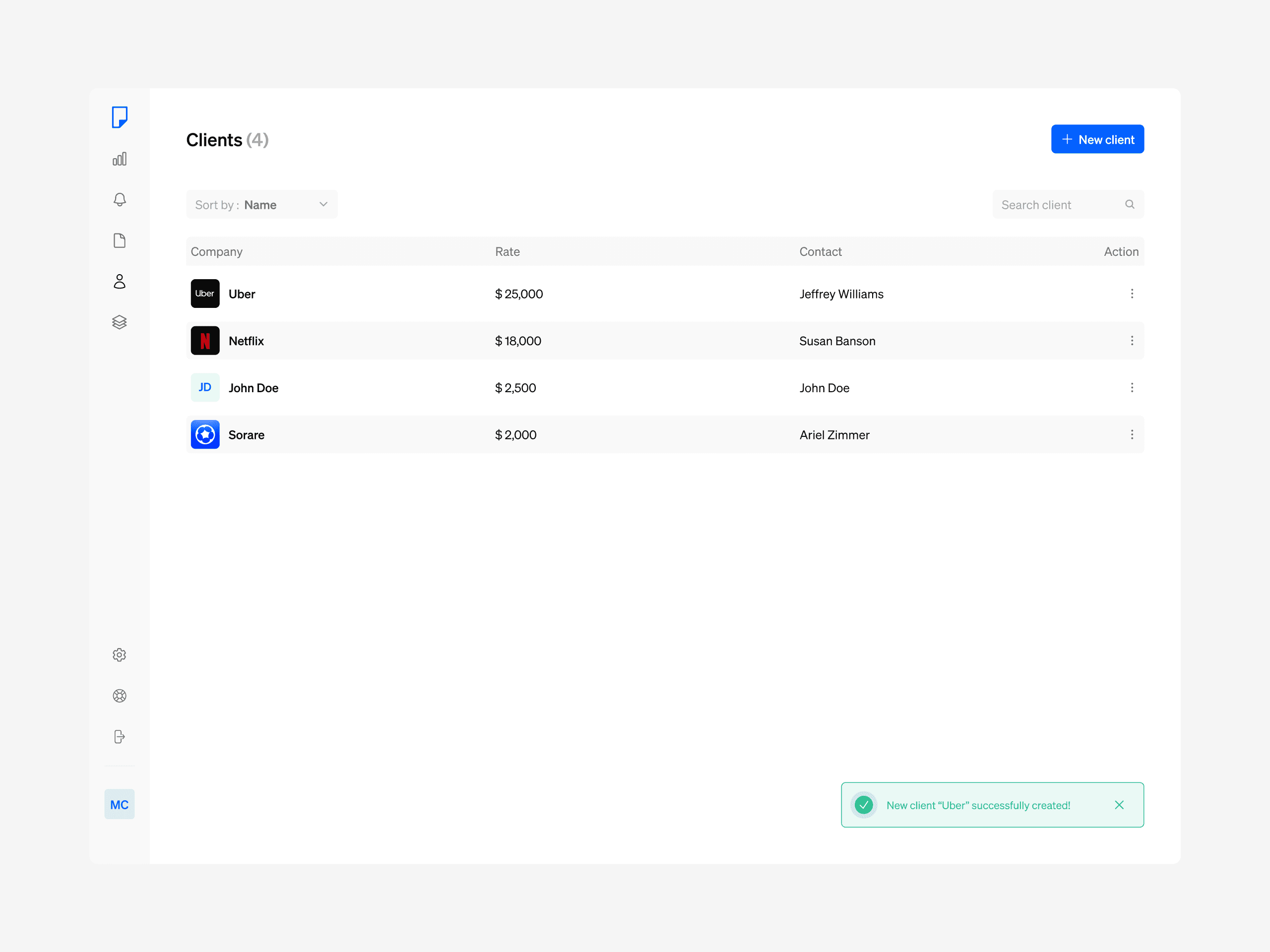Viewport: 1270px width, 952px height.
Task: Open the documents page from the sidebar
Action: 119,240
